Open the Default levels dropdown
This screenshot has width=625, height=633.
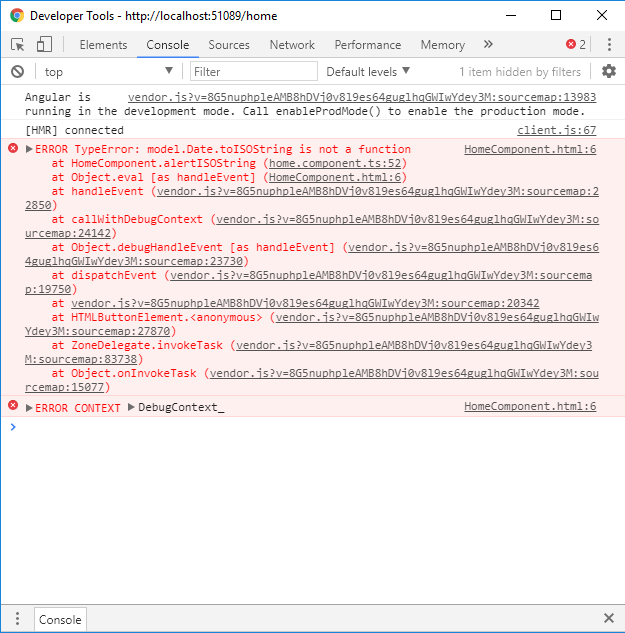click(x=368, y=72)
